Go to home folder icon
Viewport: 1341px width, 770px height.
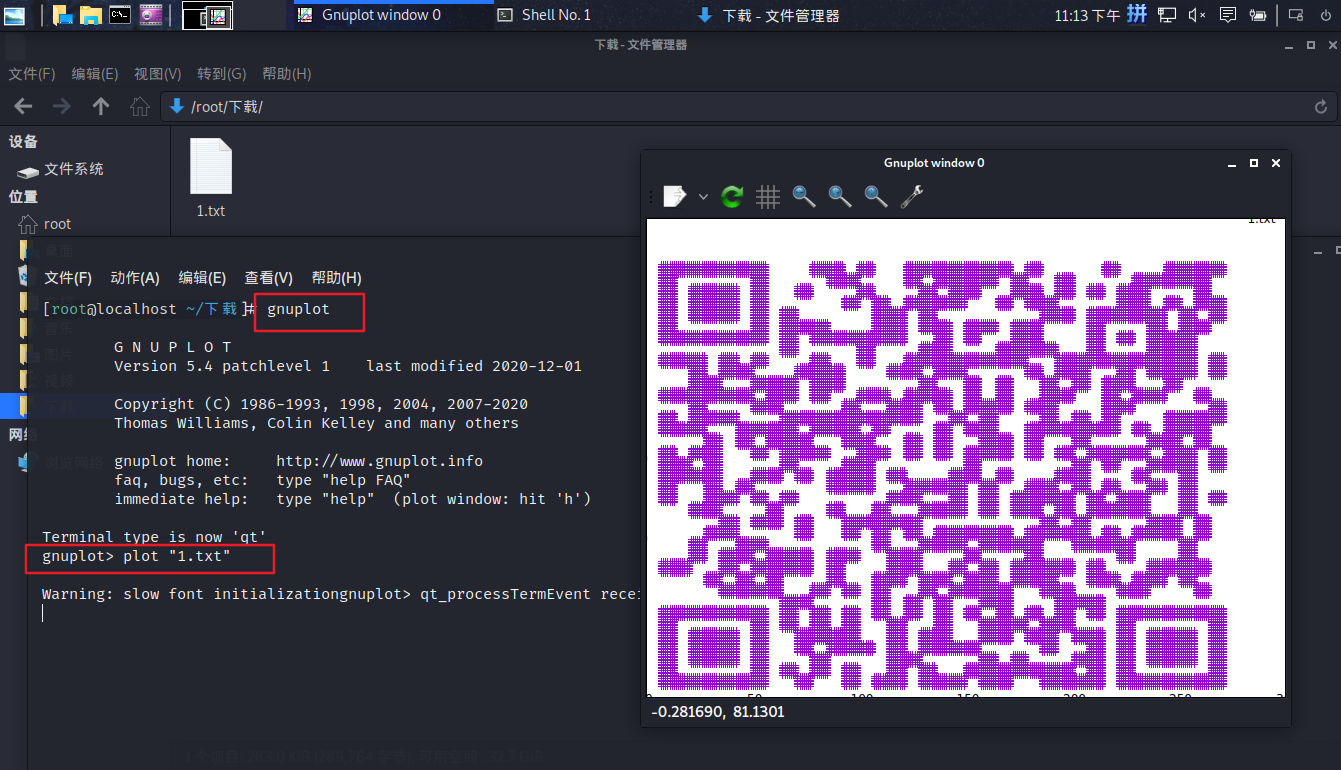[x=140, y=106]
